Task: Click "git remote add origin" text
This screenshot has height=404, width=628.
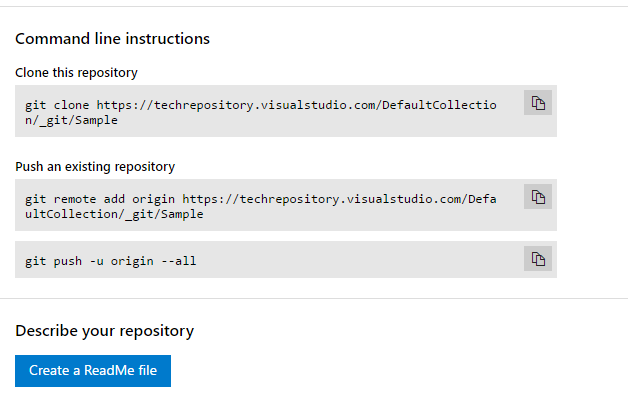Action: [99, 198]
